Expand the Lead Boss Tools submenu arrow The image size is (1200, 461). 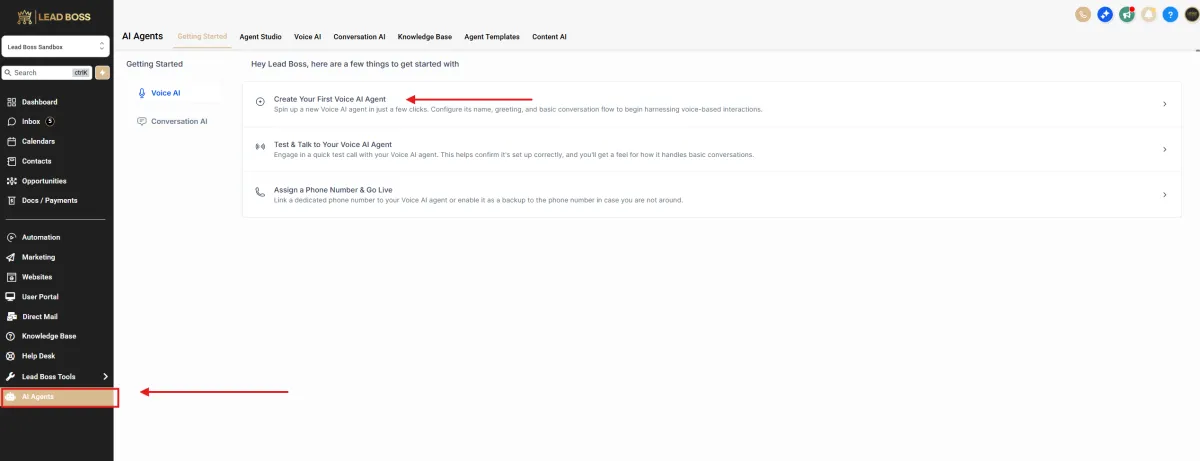click(105, 376)
